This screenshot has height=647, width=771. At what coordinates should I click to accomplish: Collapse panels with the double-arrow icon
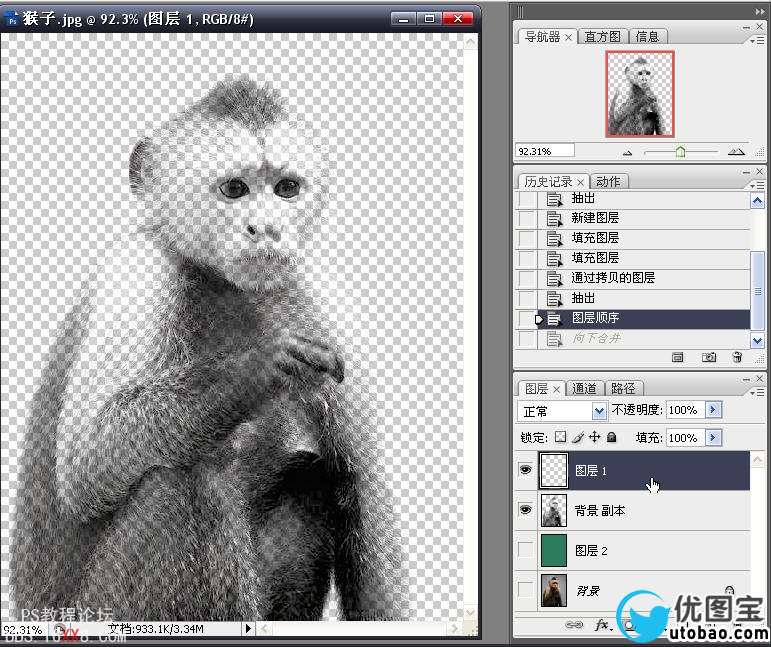point(760,12)
